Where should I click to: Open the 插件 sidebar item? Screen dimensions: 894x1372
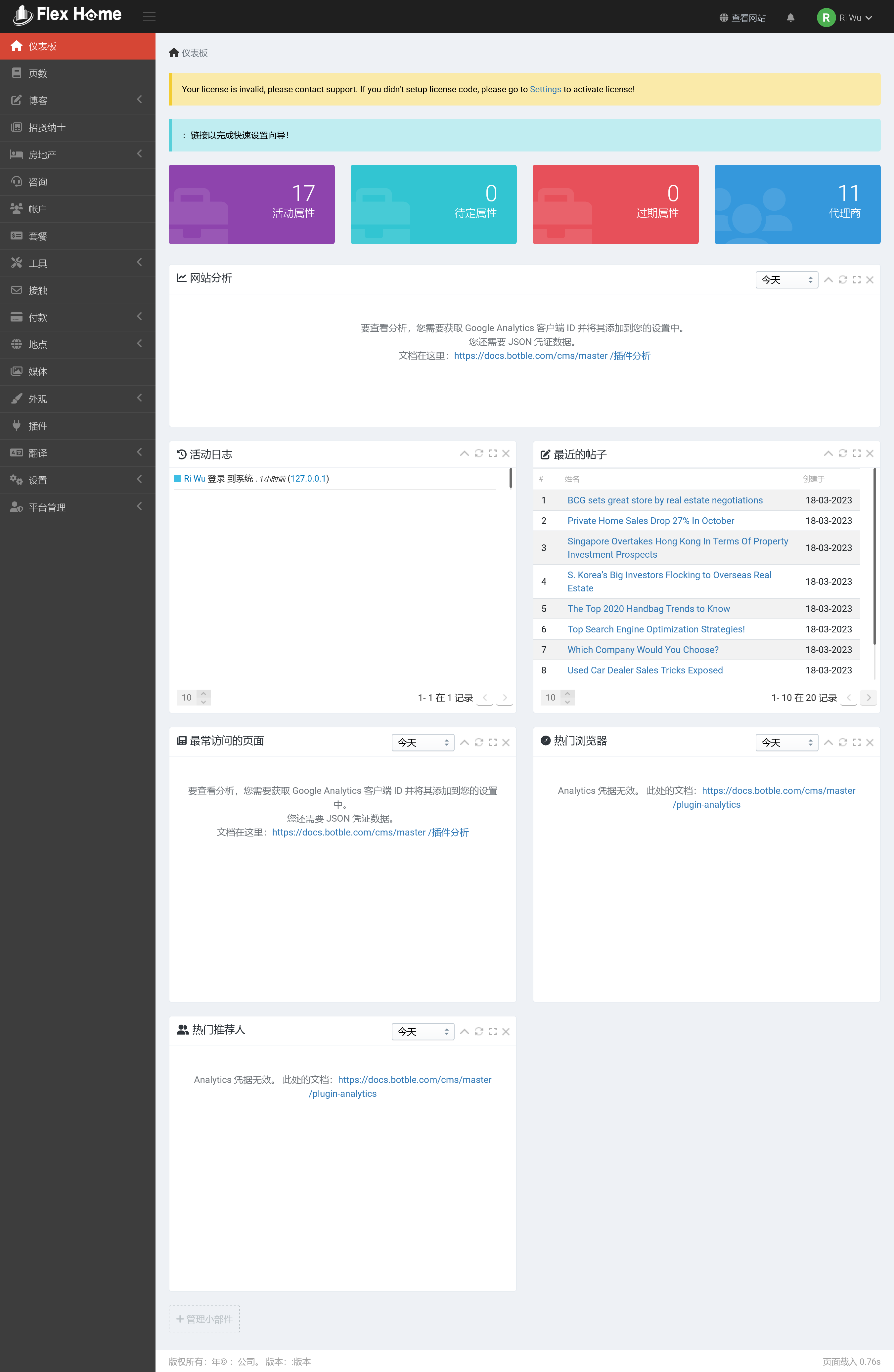(78, 425)
